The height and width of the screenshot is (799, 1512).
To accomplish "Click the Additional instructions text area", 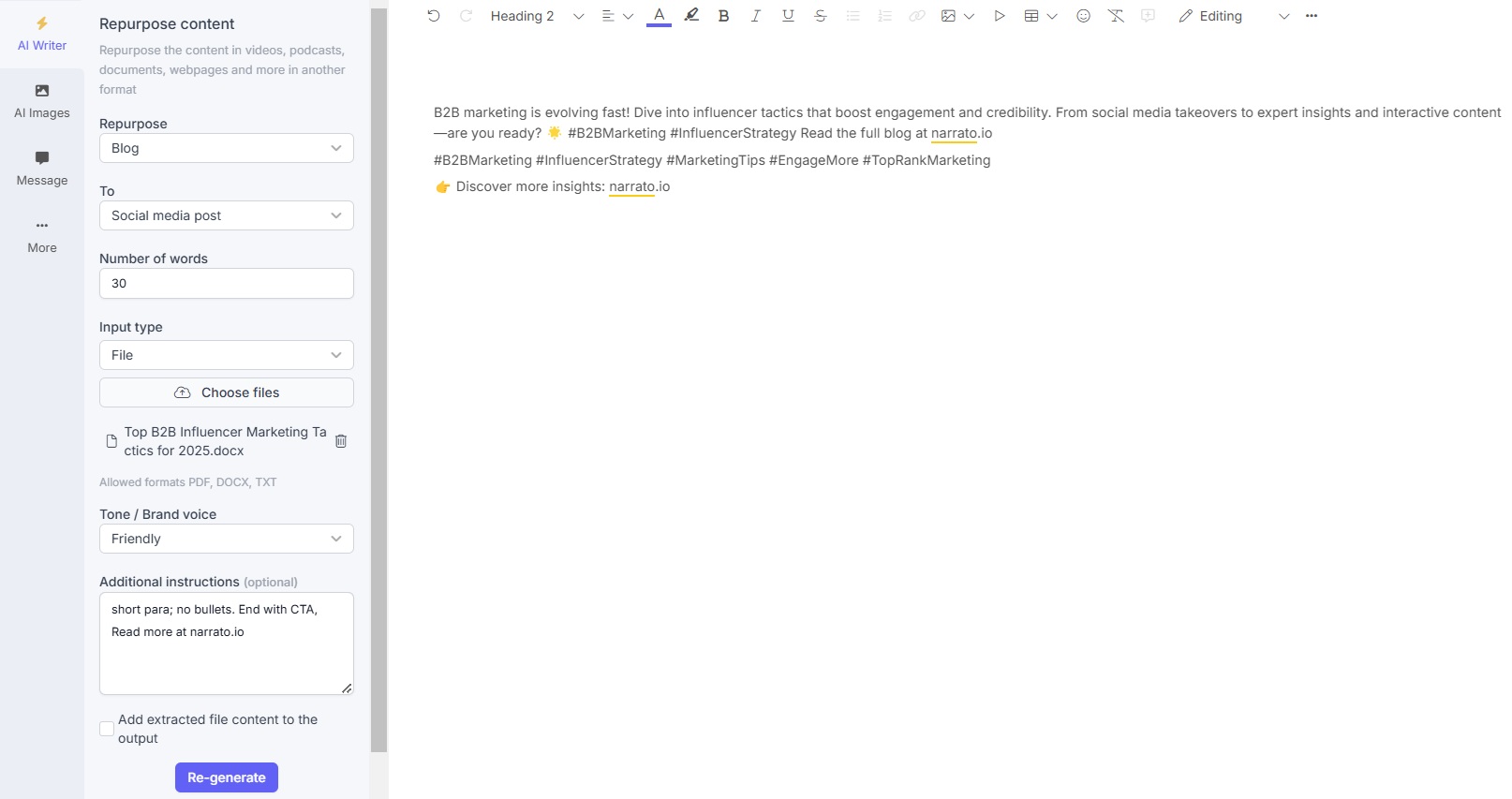I will click(x=227, y=644).
